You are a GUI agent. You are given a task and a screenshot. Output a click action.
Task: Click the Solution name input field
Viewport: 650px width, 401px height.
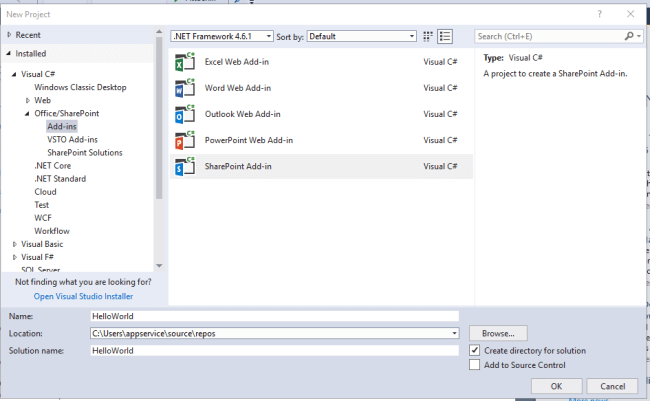(x=274, y=350)
